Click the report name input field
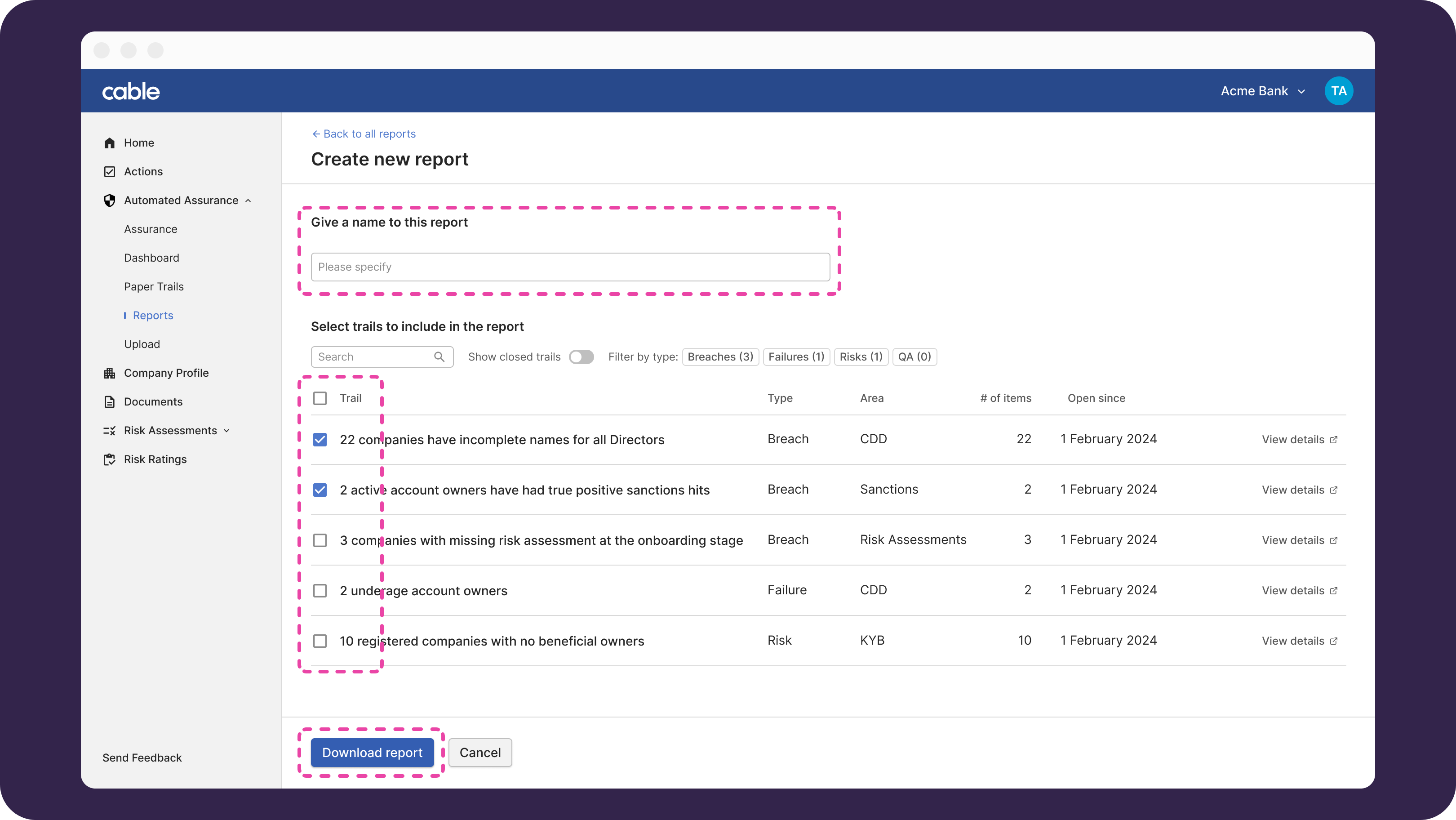This screenshot has width=1456, height=820. pos(570,267)
